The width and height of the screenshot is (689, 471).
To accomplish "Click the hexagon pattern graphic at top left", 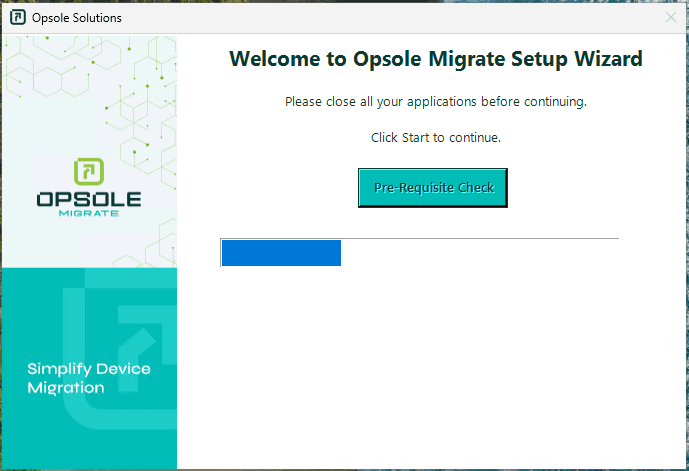I will (60, 80).
